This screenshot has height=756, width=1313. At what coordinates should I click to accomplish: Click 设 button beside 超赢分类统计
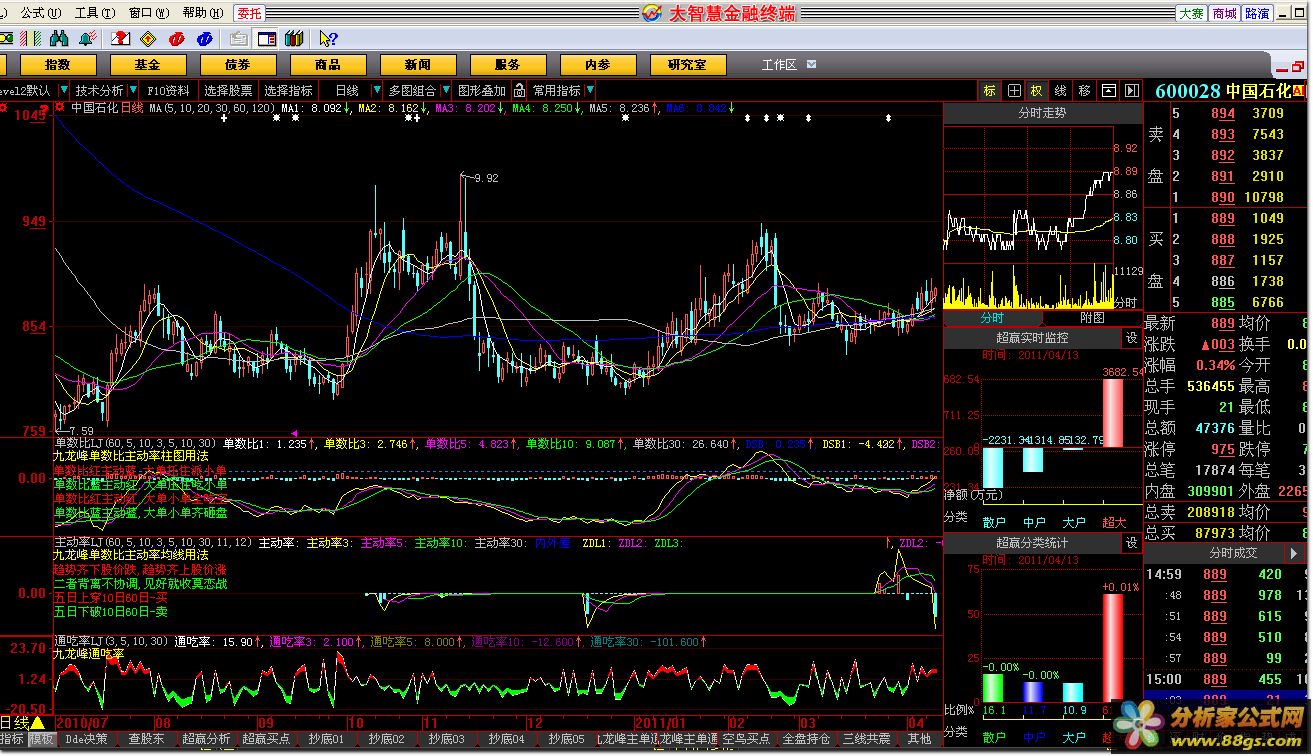(1132, 543)
